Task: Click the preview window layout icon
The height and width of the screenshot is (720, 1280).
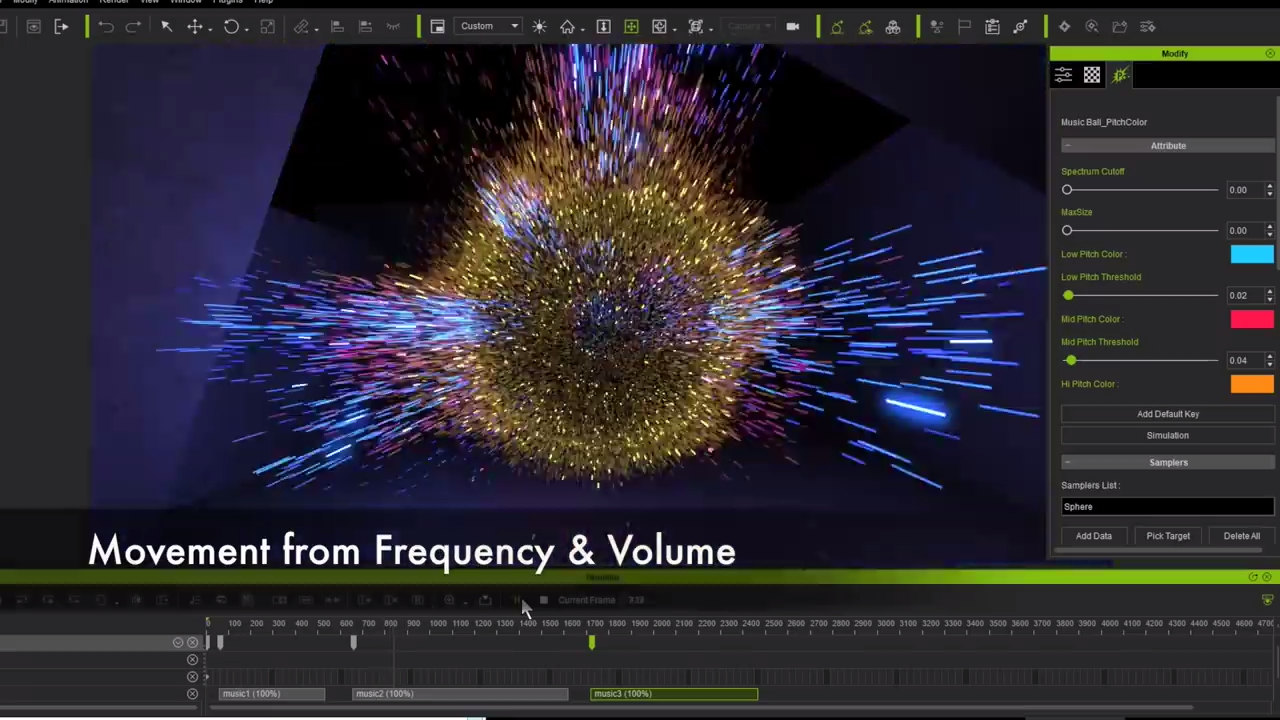Action: [437, 27]
